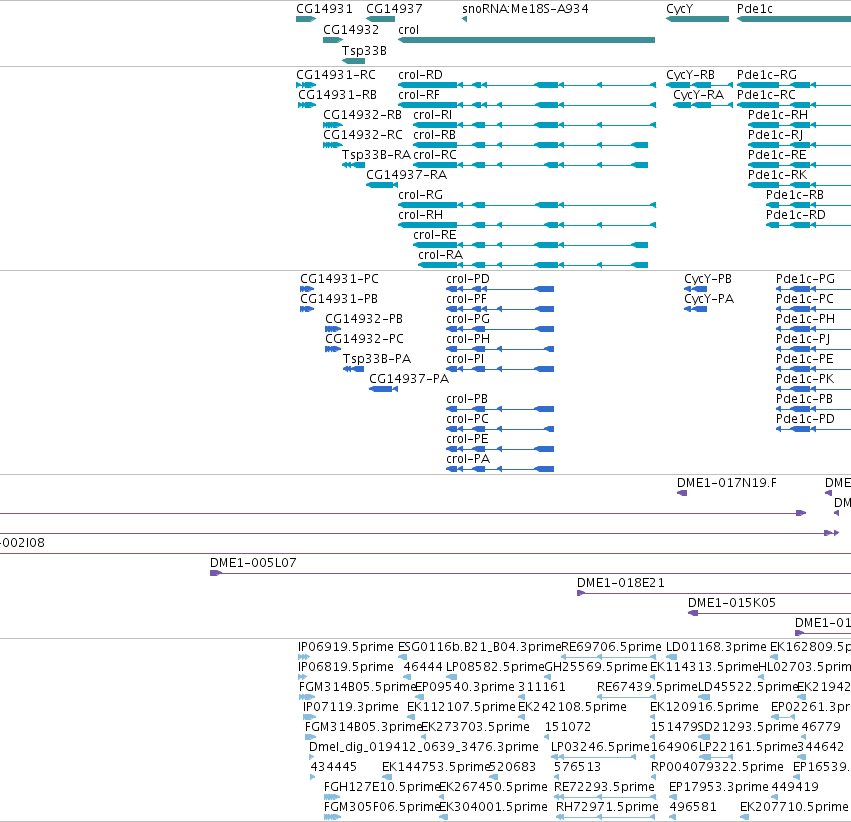Select the Pde1c-PD protein label
Viewport: 851px width, 822px height.
tap(805, 418)
